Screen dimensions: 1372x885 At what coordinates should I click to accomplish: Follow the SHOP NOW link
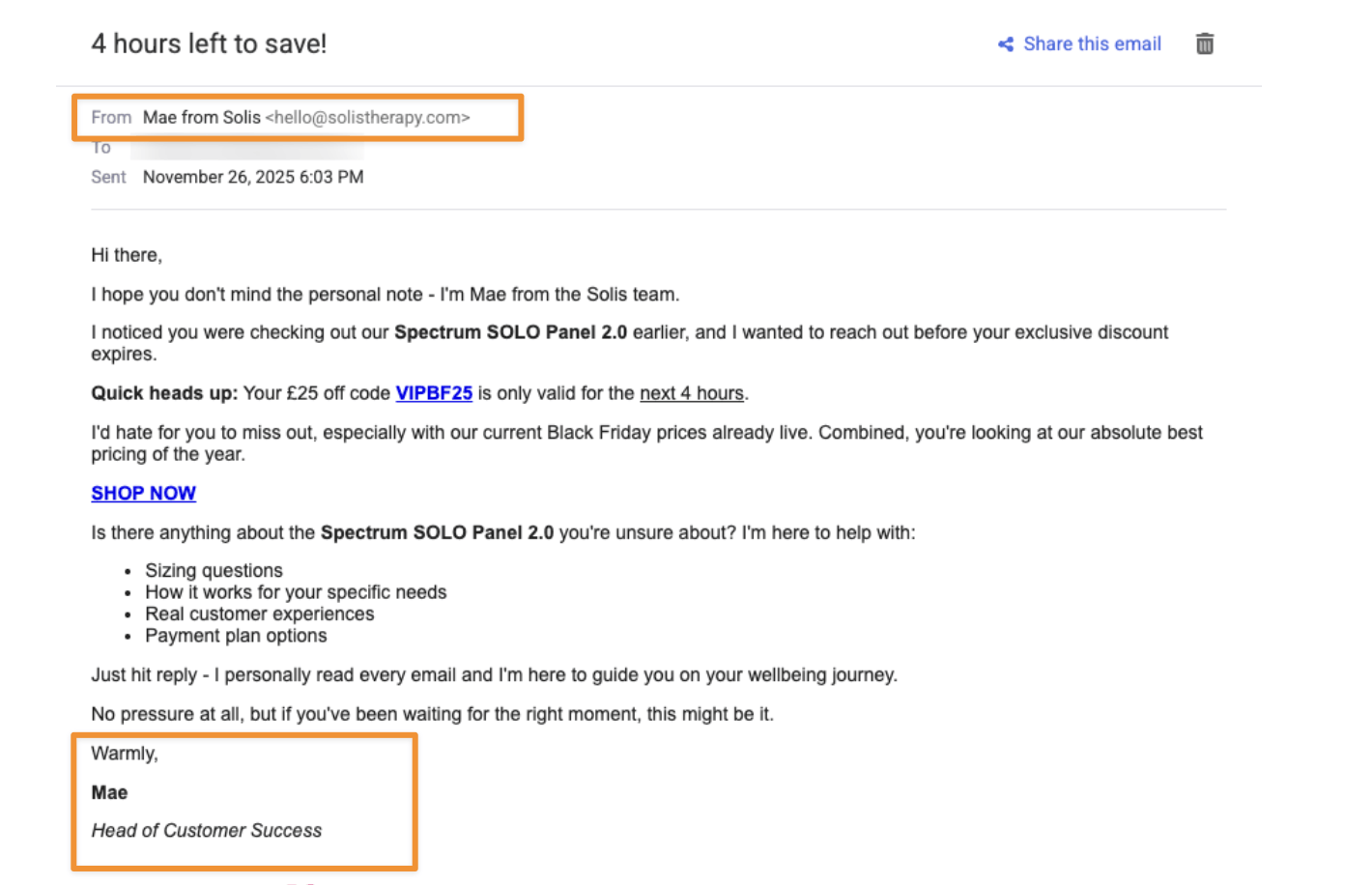click(x=143, y=494)
